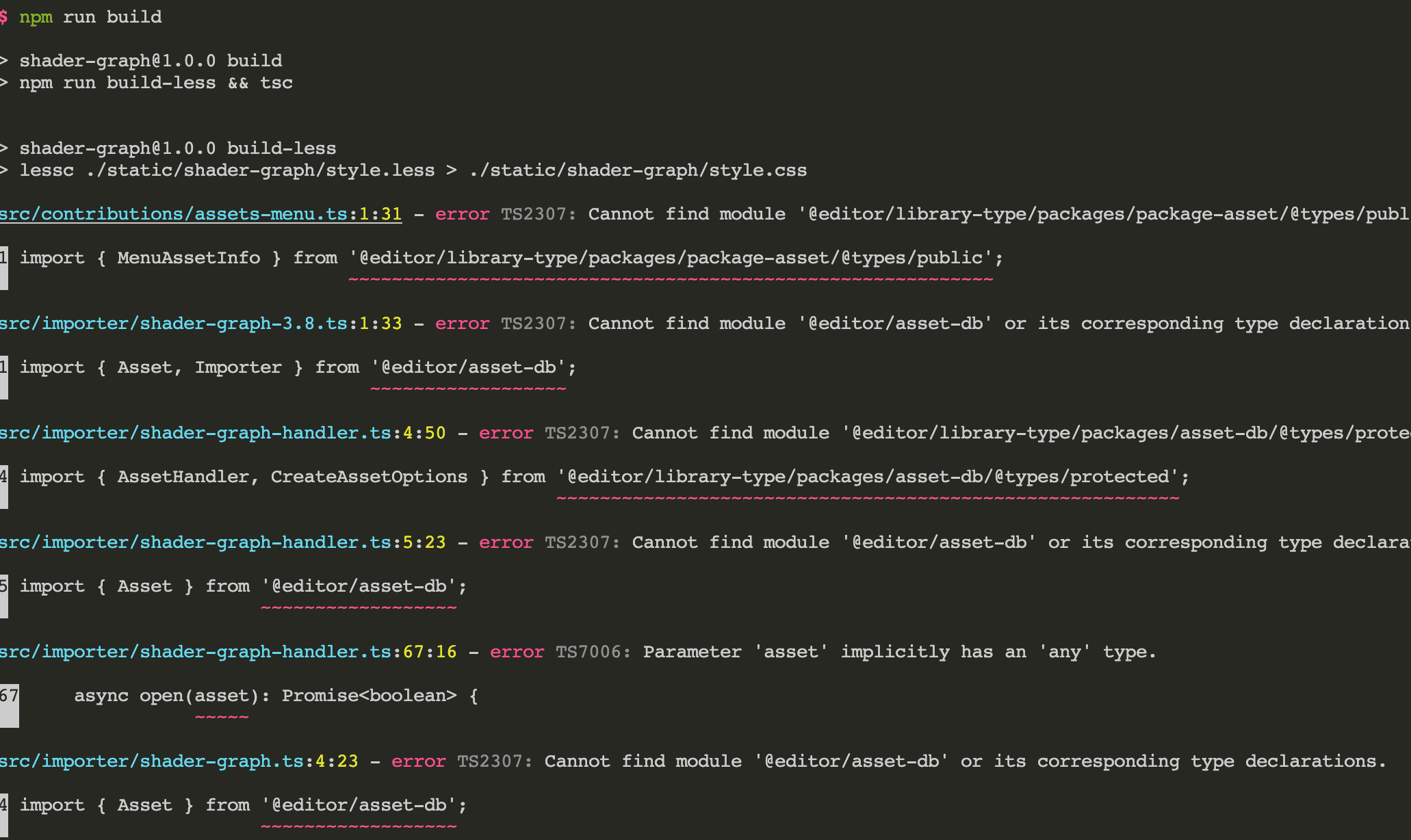Click the line number 67 gutter

(x=9, y=696)
